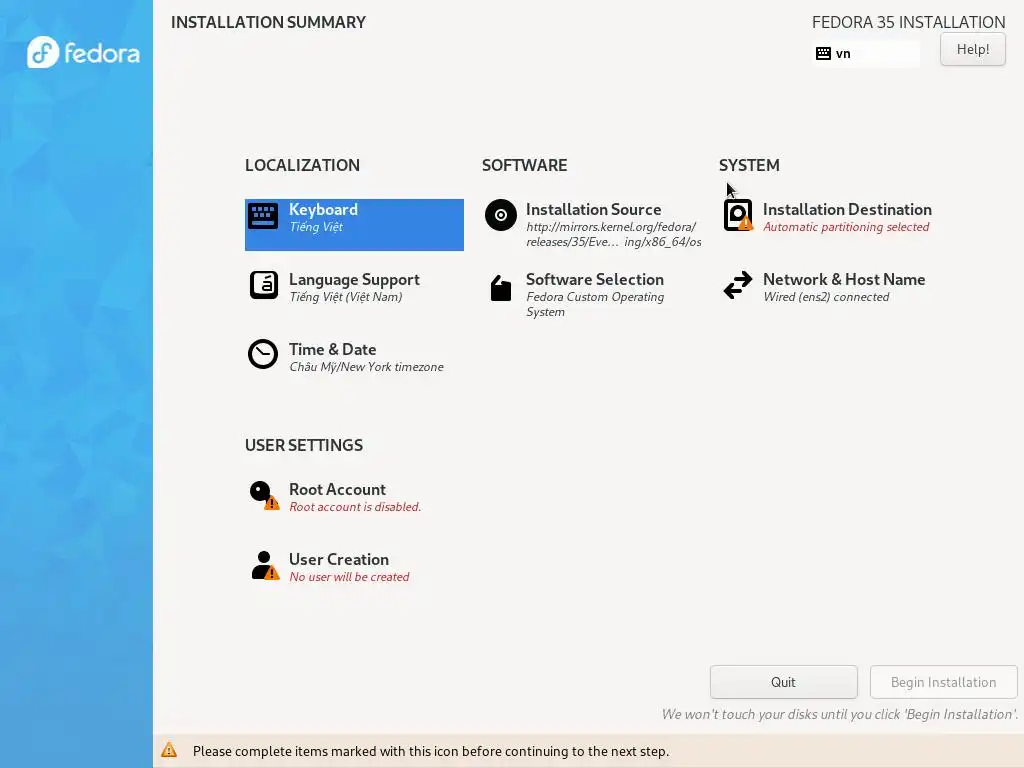Click the SOFTWARE section heading
This screenshot has width=1024, height=768.
524,165
